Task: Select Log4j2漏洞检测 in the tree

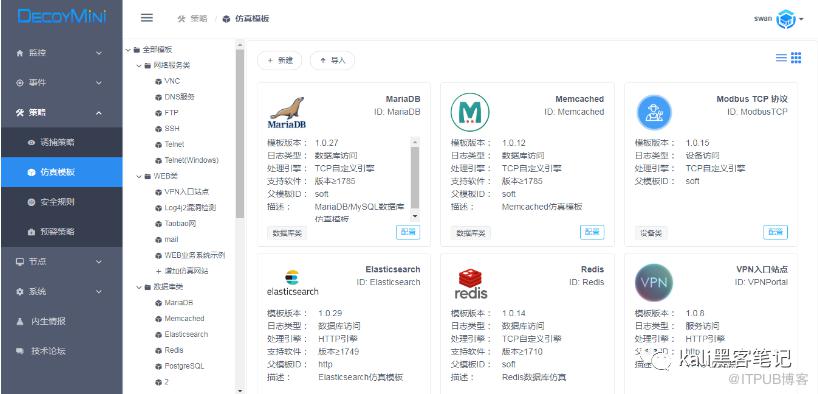Action: (191, 208)
